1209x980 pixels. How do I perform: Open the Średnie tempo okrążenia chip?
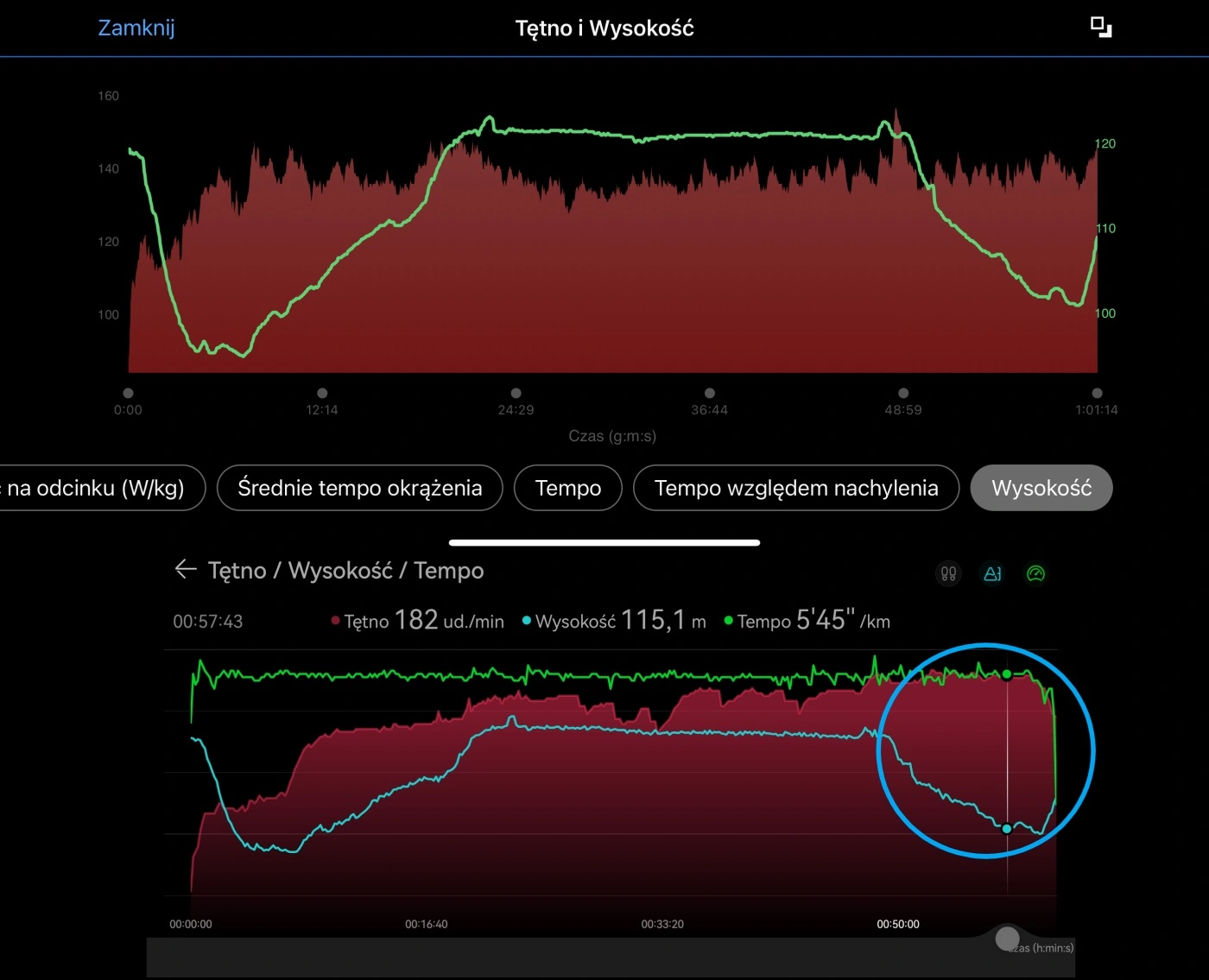tap(359, 488)
